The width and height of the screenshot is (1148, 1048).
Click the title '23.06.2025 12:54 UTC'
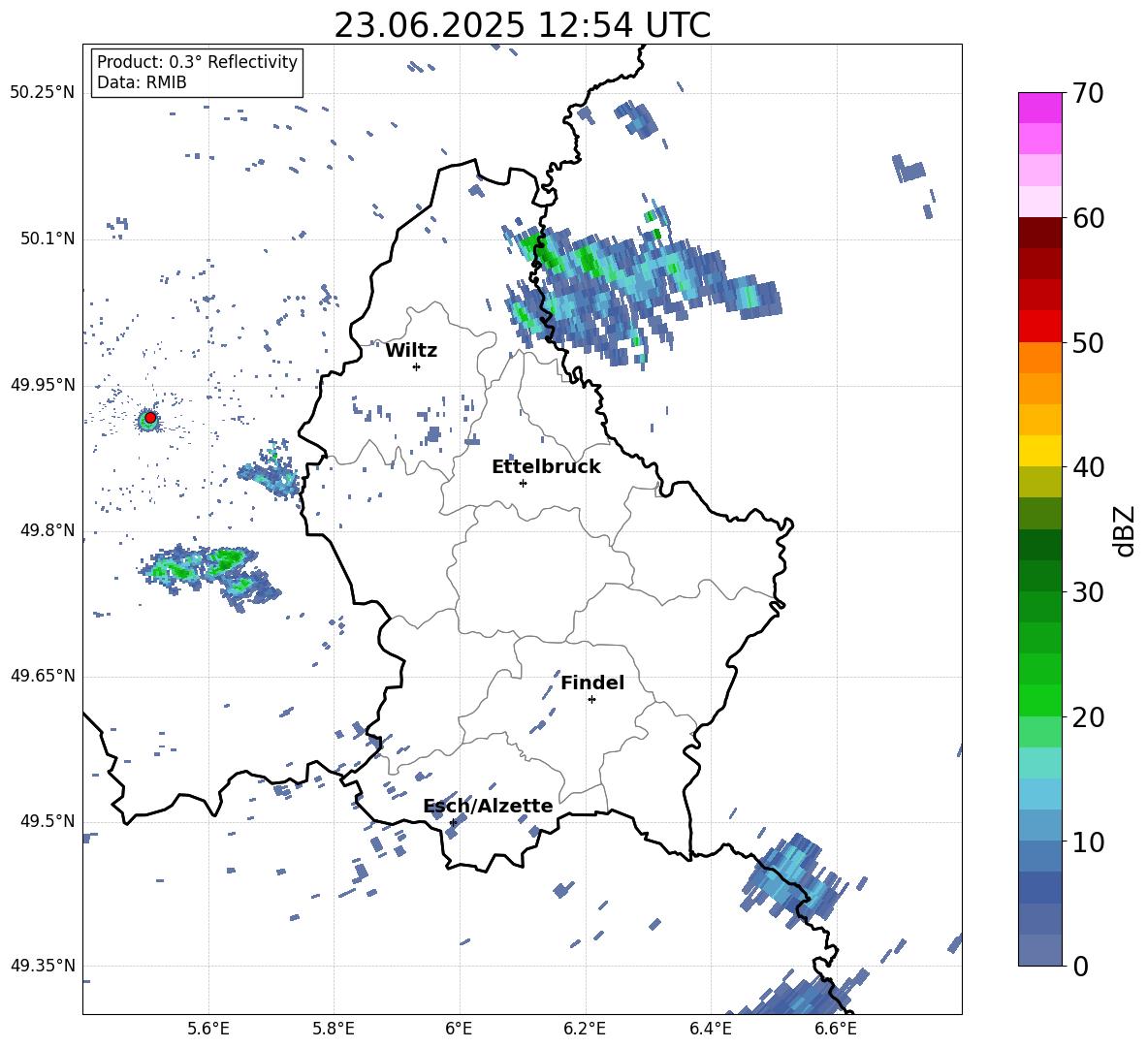coord(522,25)
